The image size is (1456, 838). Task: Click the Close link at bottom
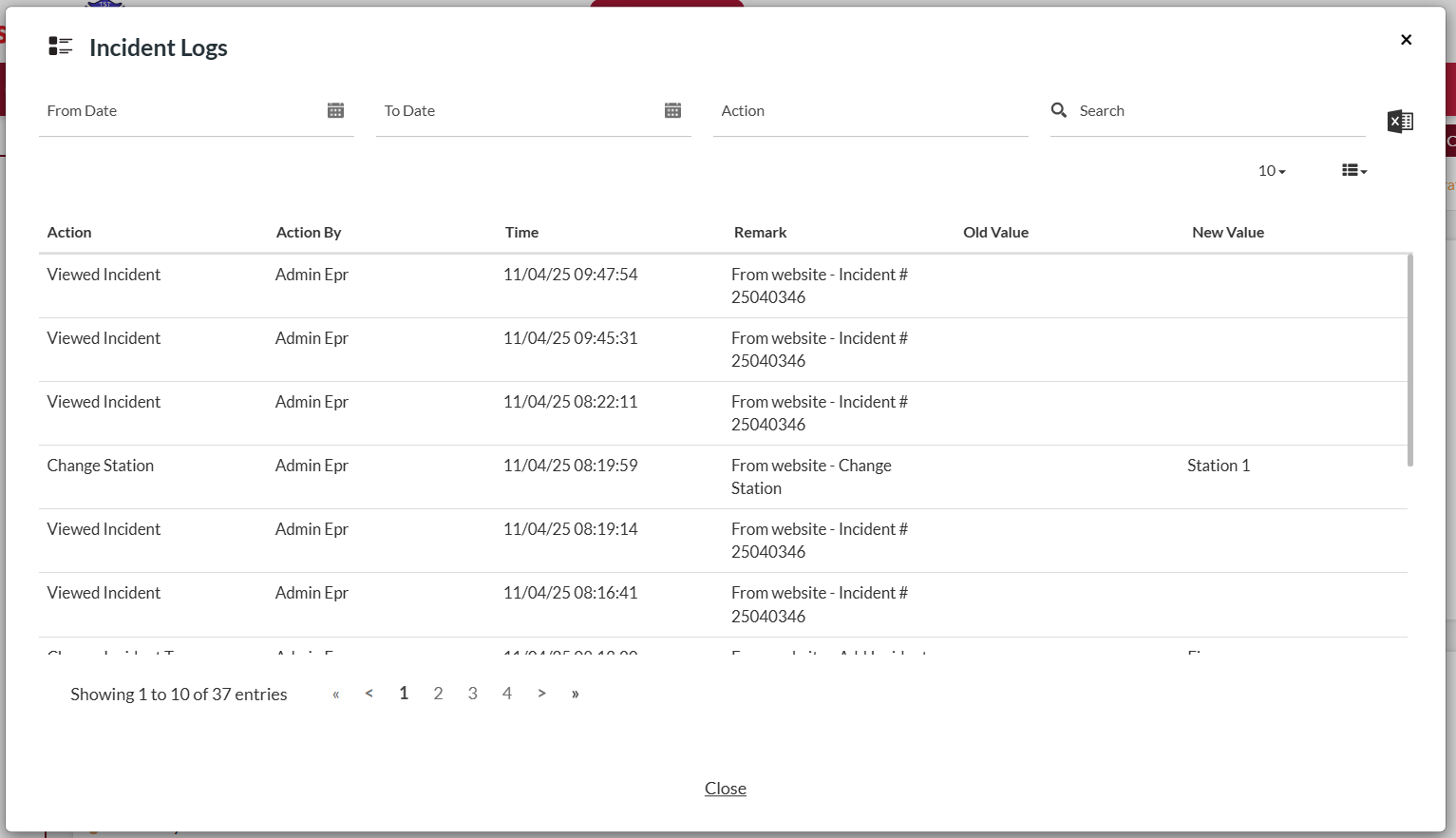point(725,789)
